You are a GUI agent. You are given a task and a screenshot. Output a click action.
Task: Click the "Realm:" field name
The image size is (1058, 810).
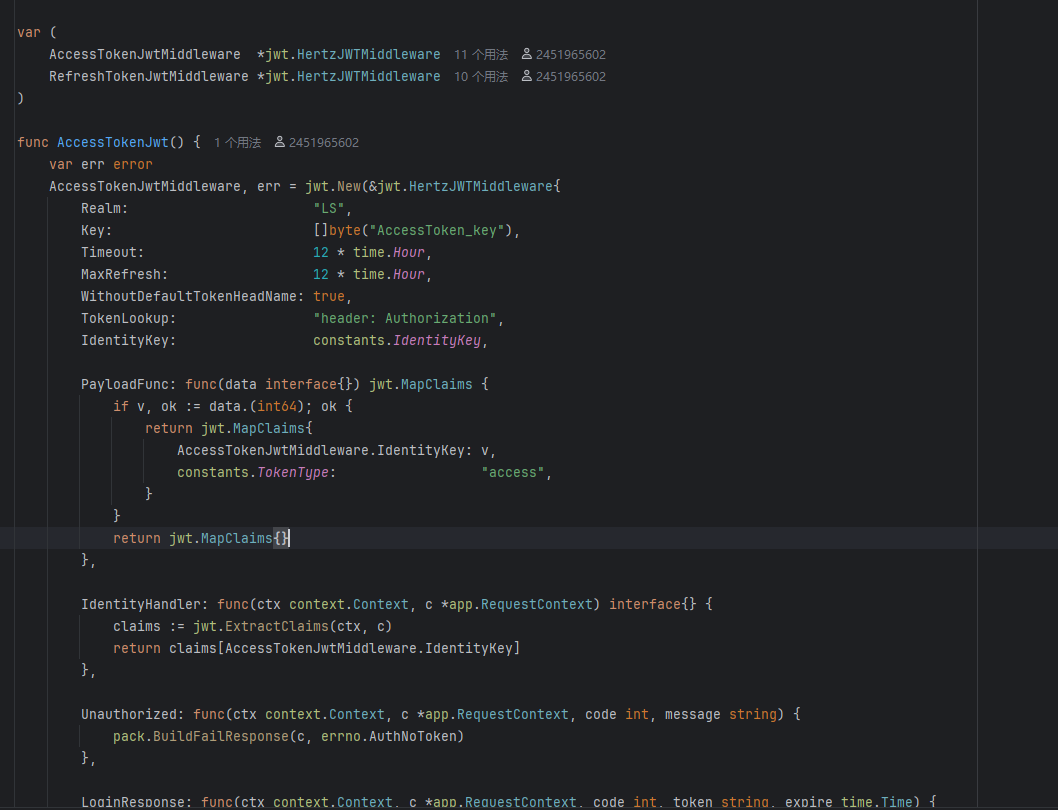[105, 209]
